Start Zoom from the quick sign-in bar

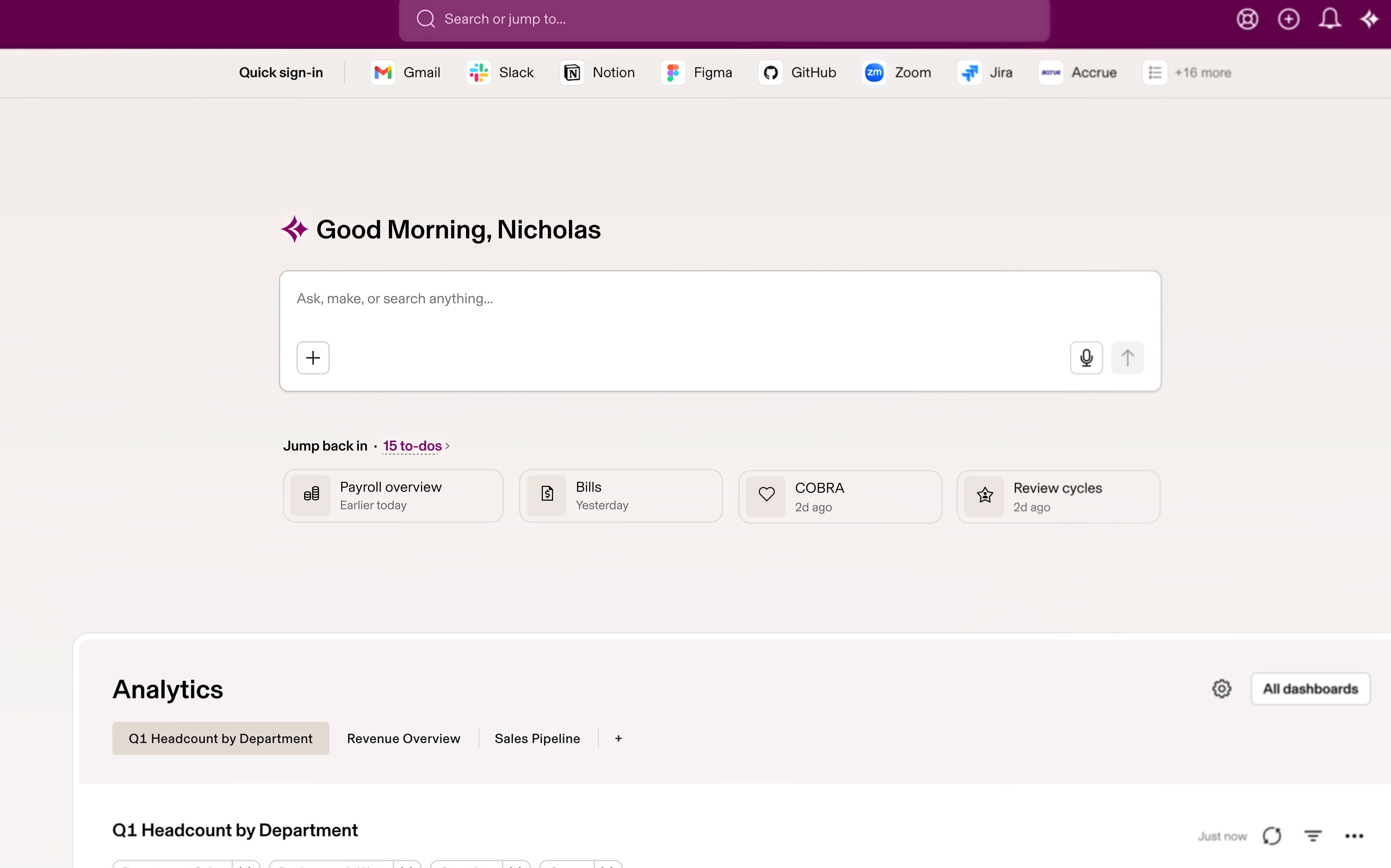[x=897, y=73]
